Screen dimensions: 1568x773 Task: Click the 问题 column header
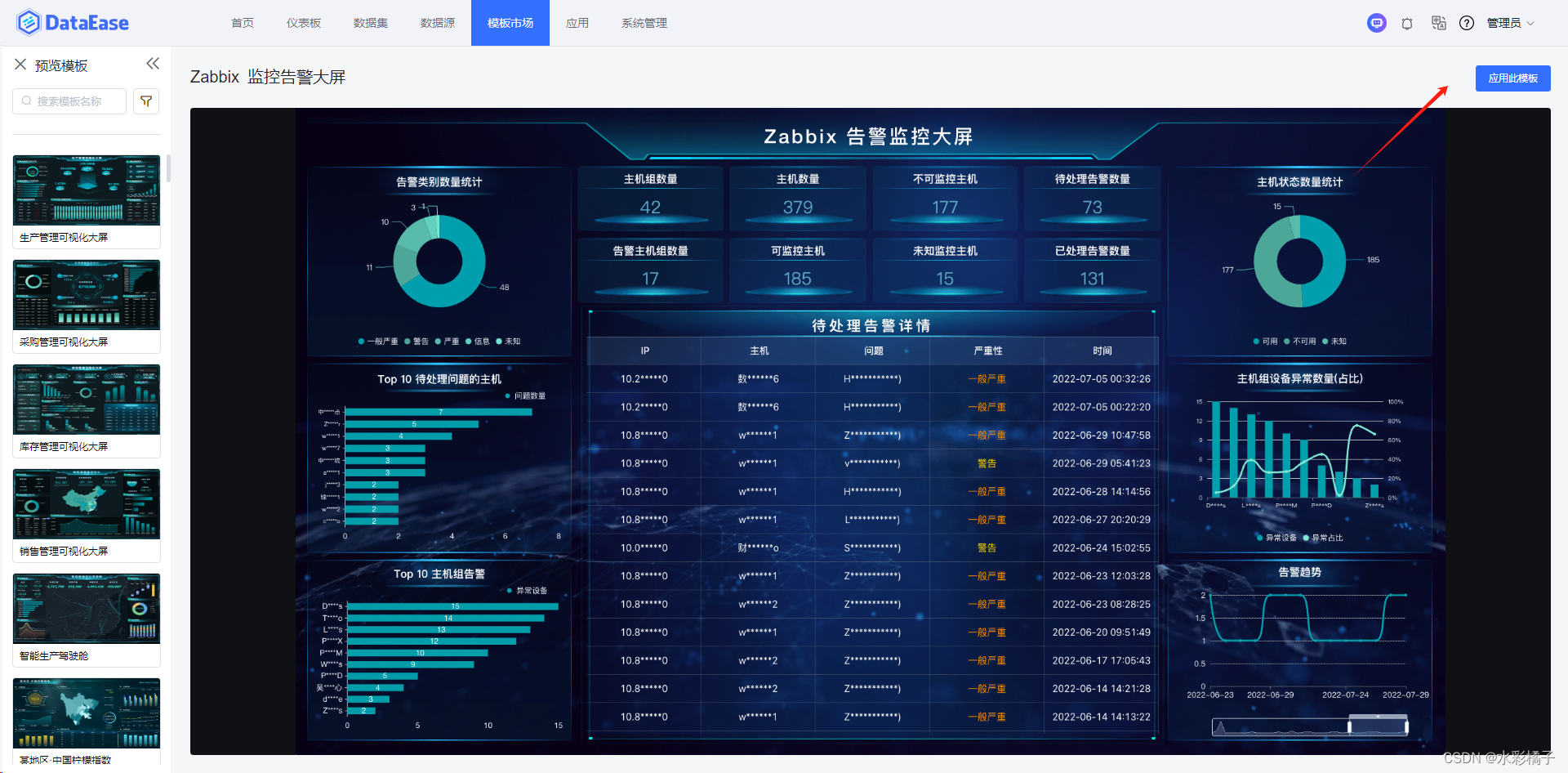point(874,351)
